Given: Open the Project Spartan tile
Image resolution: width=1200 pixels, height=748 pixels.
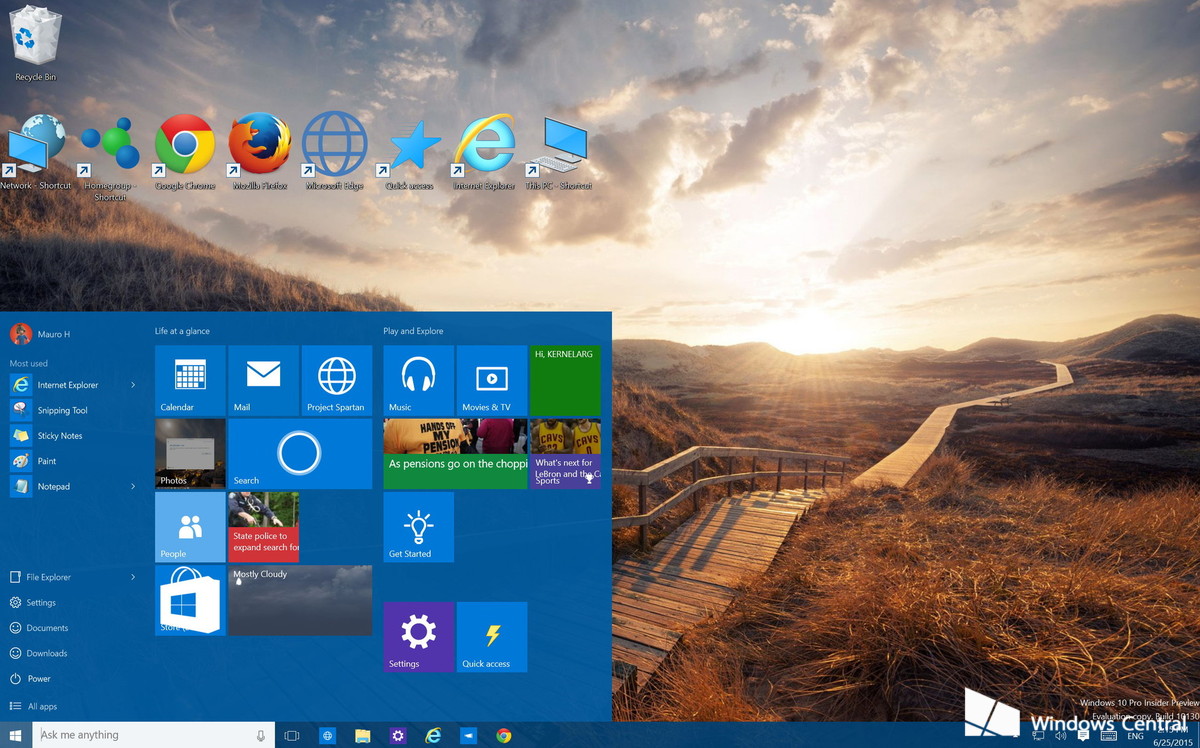Looking at the screenshot, I should (337, 380).
